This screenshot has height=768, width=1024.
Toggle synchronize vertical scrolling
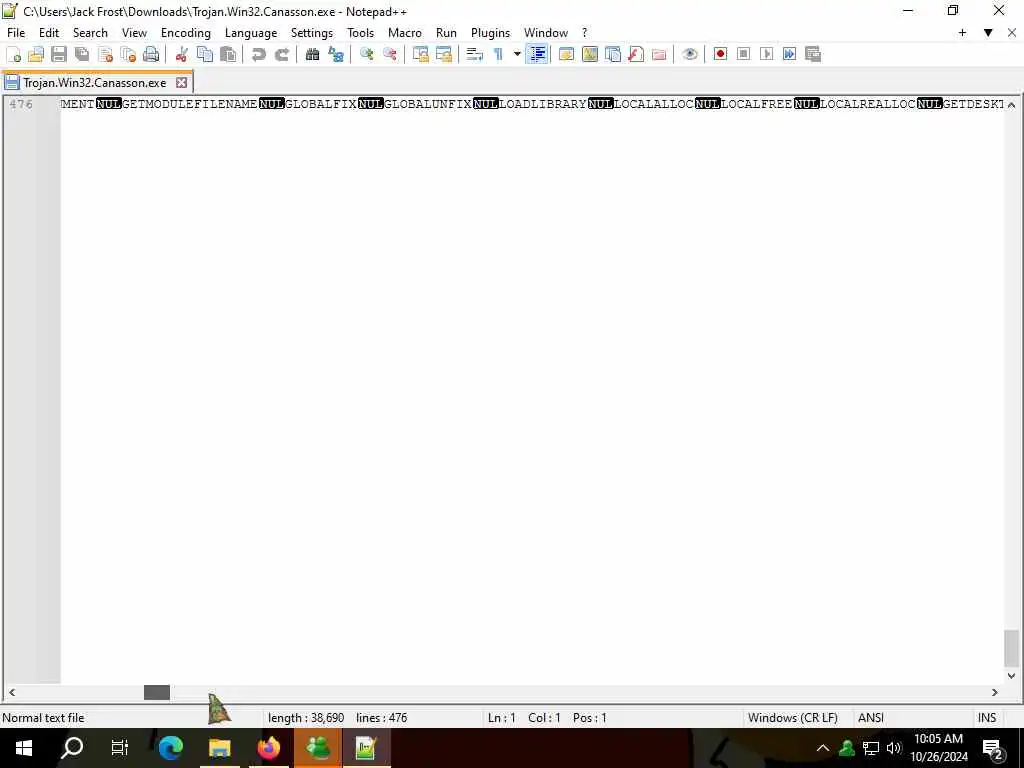[x=421, y=54]
